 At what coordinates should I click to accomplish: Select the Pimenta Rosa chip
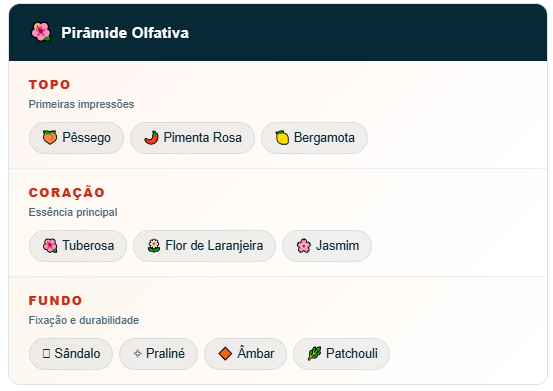coord(192,138)
